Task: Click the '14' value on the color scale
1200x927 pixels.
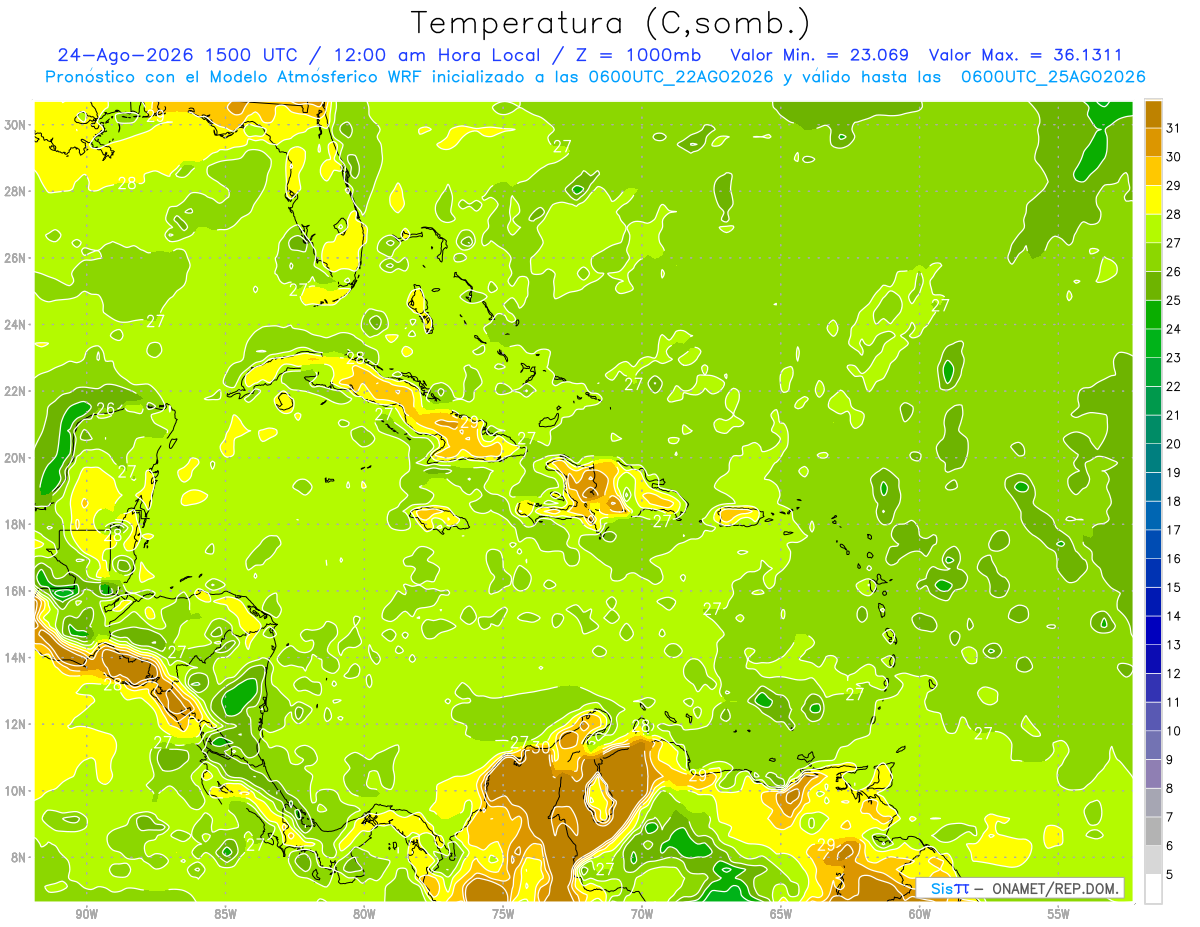Action: [x=1173, y=616]
